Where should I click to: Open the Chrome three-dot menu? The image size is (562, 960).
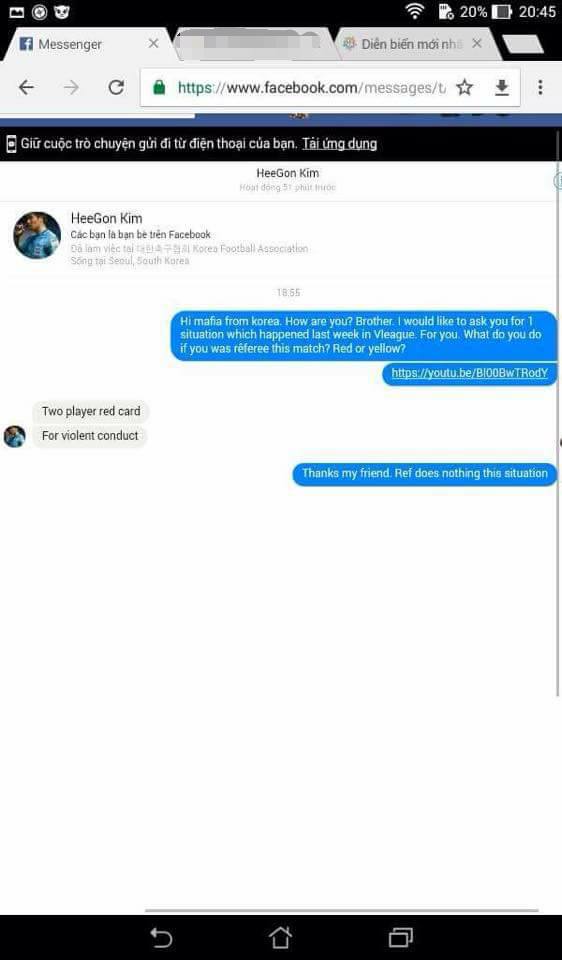540,88
